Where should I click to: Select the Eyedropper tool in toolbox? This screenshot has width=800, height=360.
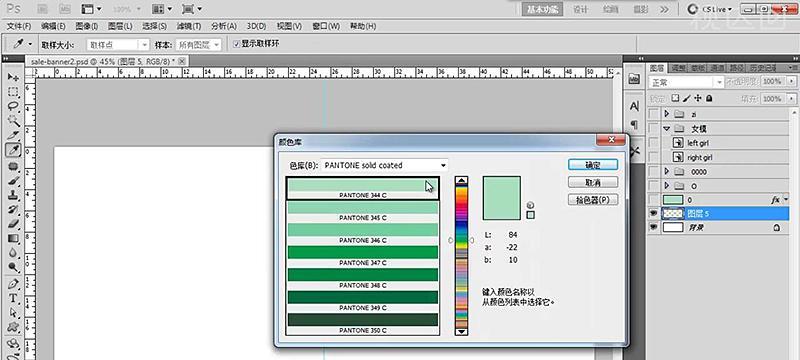click(13, 150)
